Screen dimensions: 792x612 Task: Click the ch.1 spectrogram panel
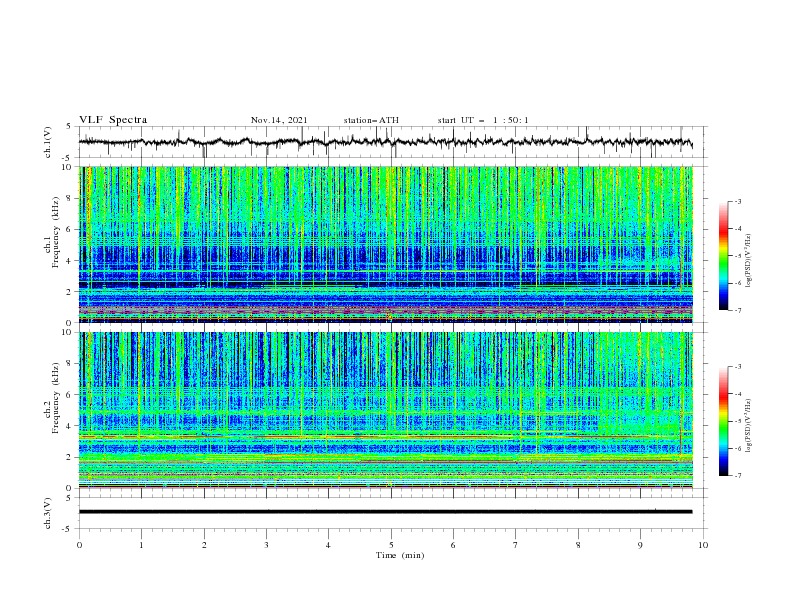(385, 244)
